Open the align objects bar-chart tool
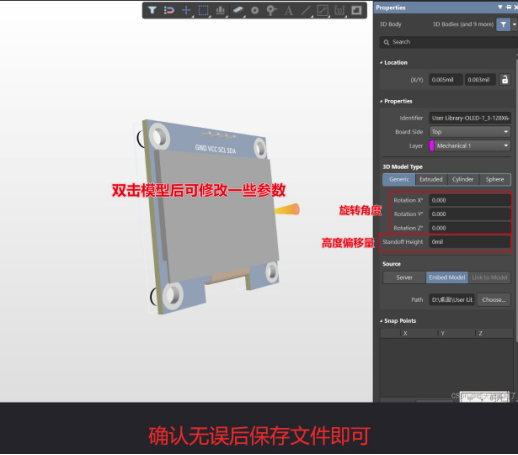This screenshot has height=455, width=518. [220, 10]
